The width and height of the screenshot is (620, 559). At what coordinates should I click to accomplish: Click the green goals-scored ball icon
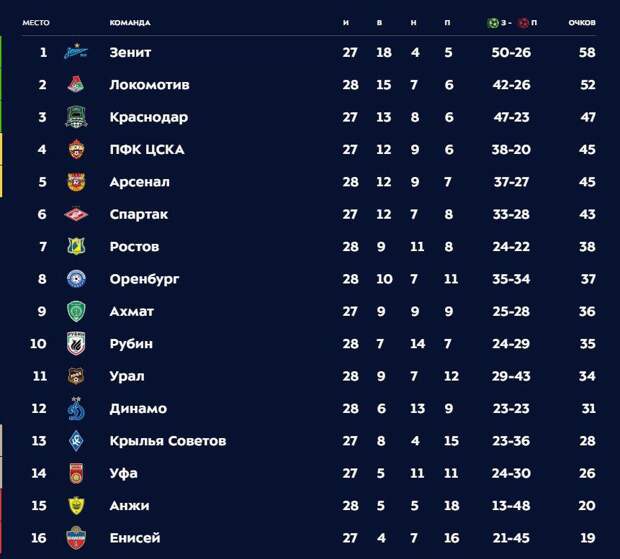tap(493, 23)
